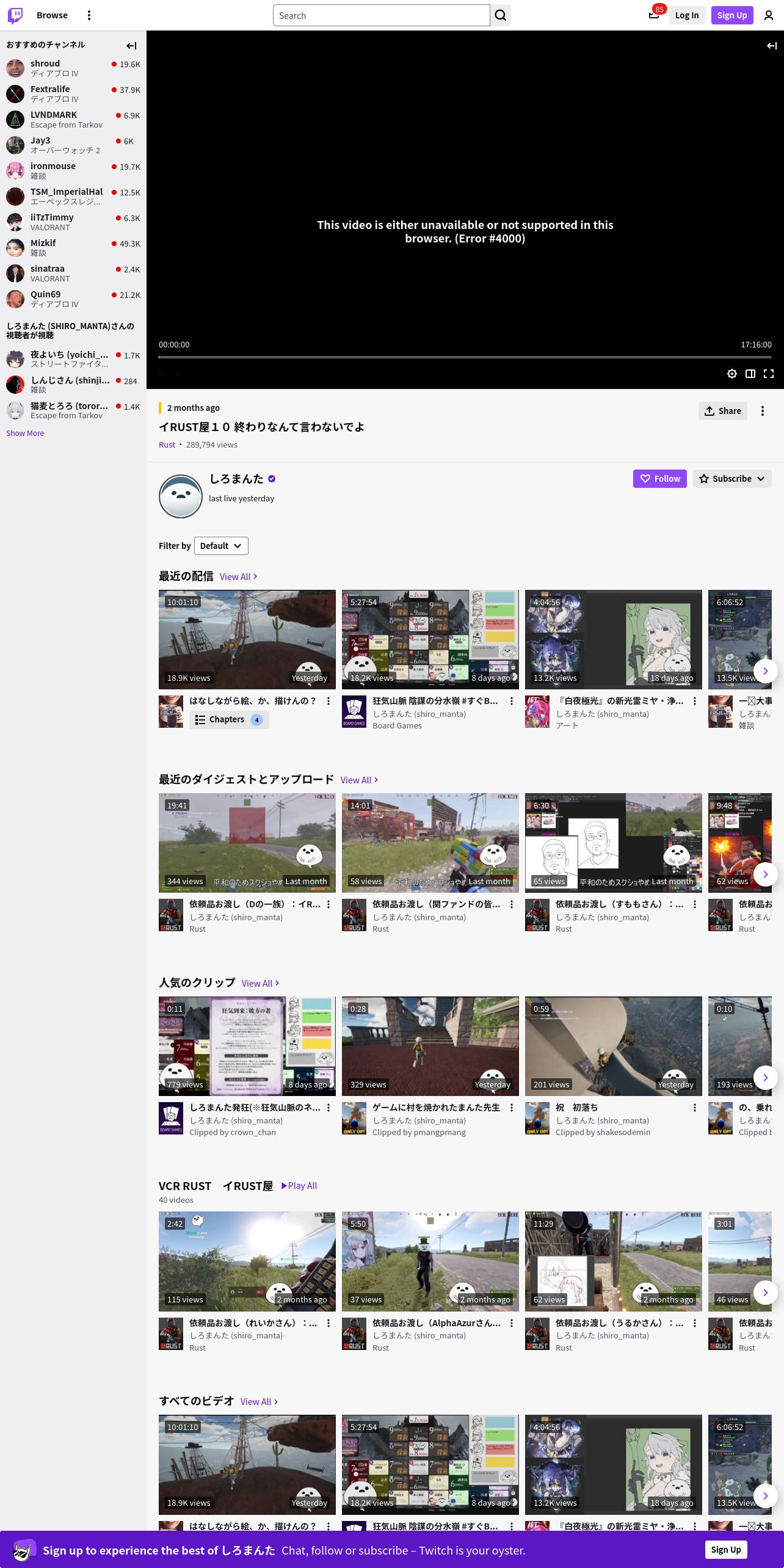This screenshot has height=1568, width=784.
Task: Open ironmouse channel in sidebar
Action: [73, 170]
